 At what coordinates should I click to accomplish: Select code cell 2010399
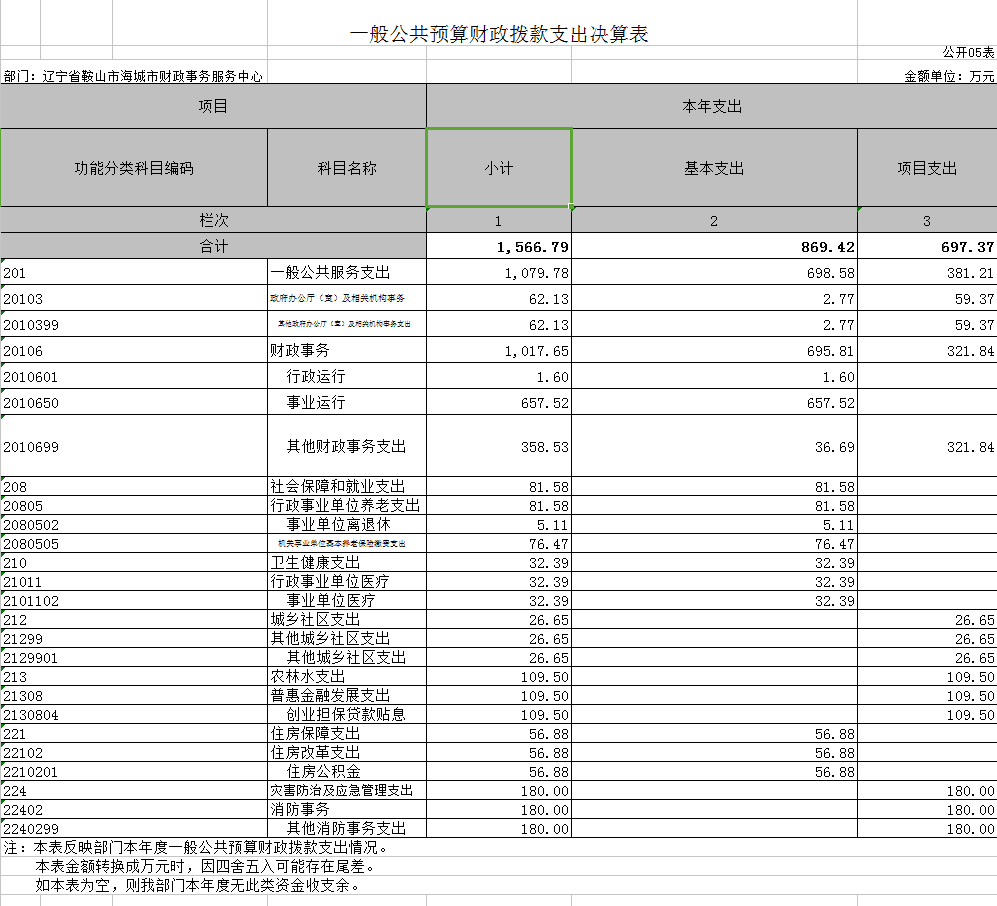coord(134,324)
